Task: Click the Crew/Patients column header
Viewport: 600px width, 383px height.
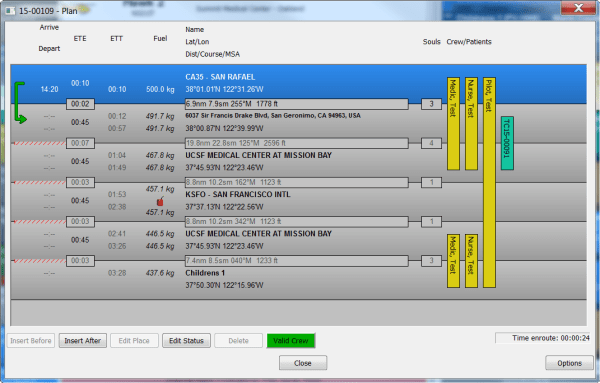Action: 469,42
